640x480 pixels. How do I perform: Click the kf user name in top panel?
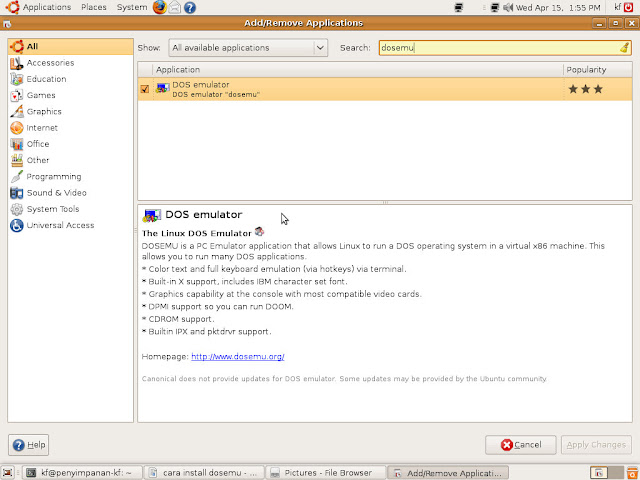pos(618,7)
